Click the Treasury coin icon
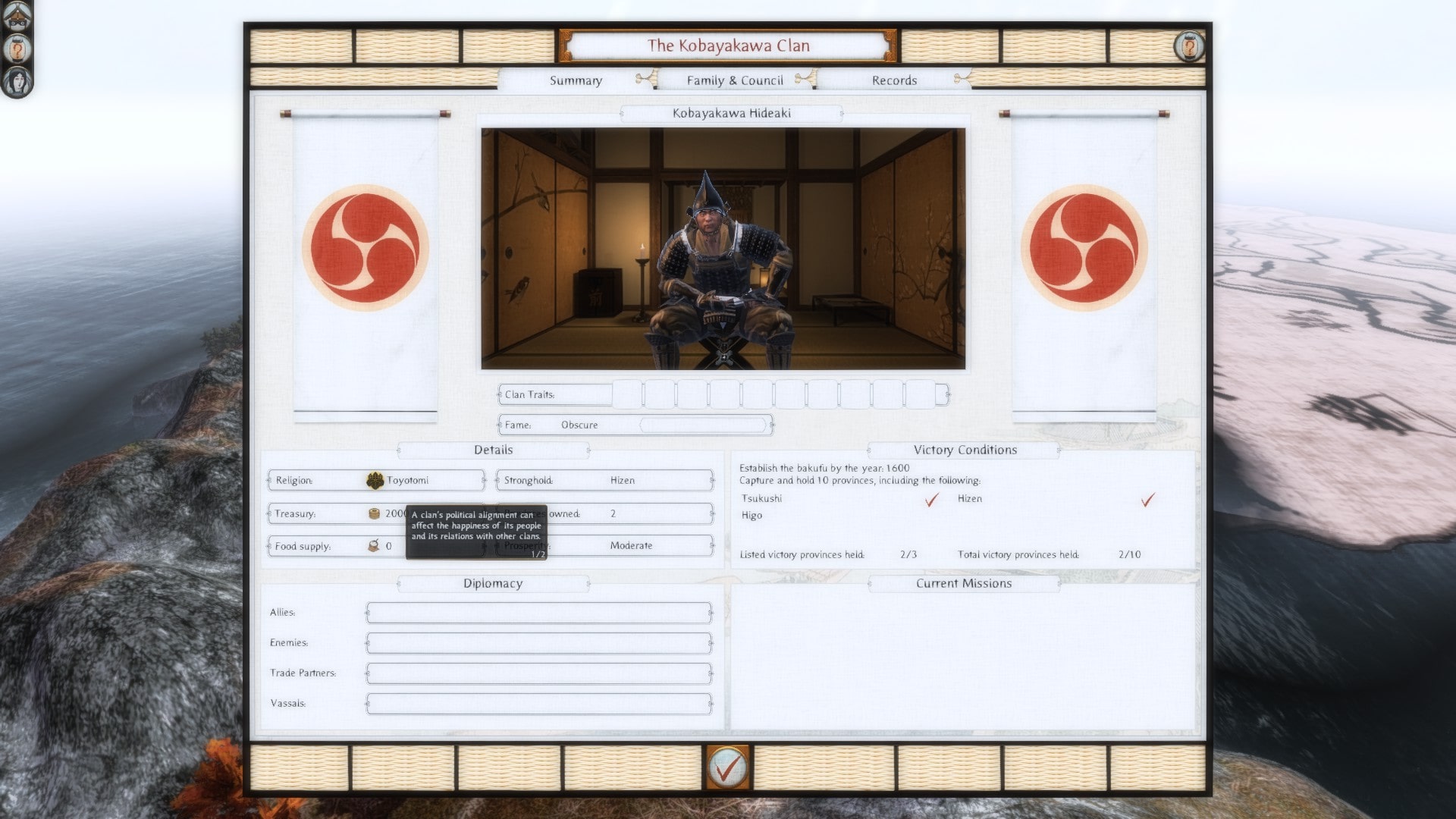 (x=374, y=513)
